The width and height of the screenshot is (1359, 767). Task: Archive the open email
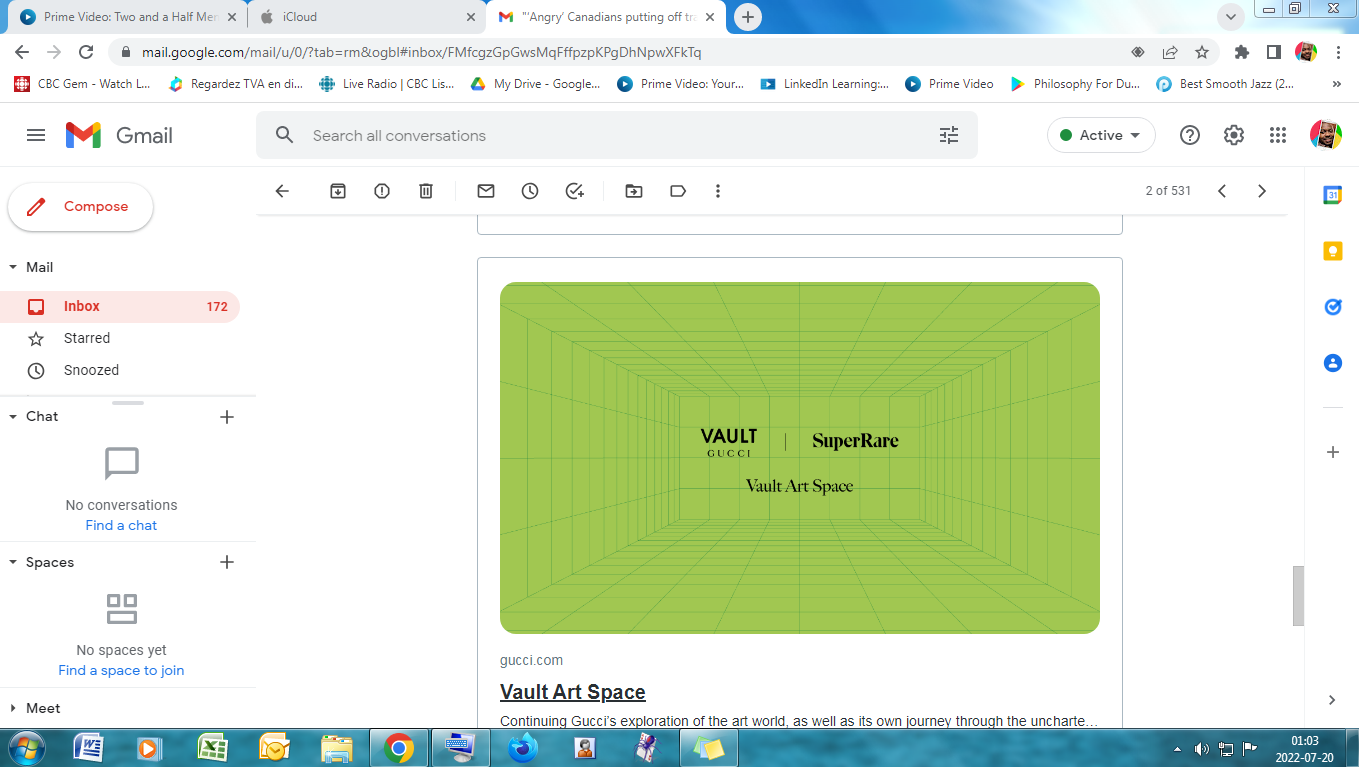point(338,191)
